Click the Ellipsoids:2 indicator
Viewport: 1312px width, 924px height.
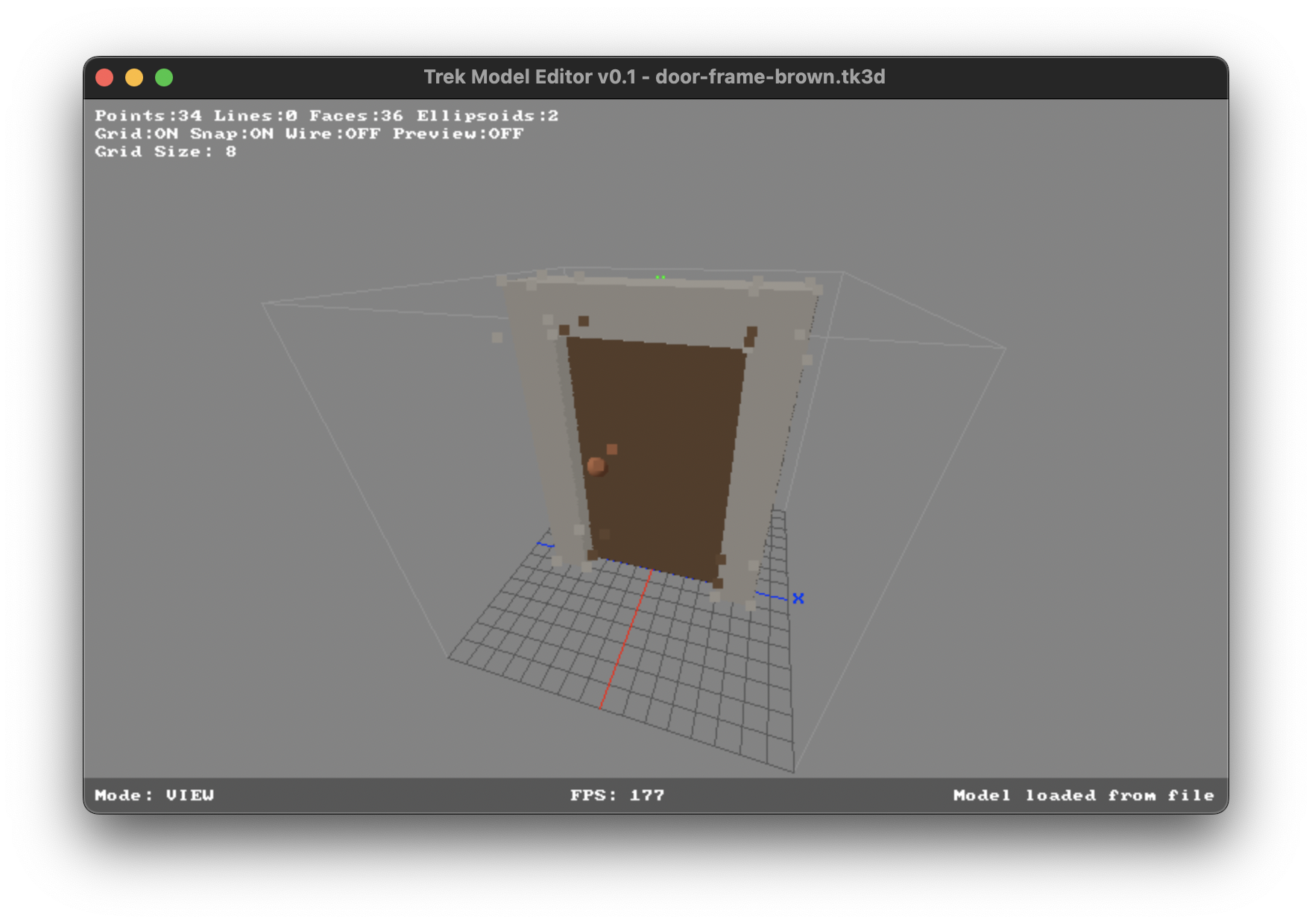[x=488, y=115]
